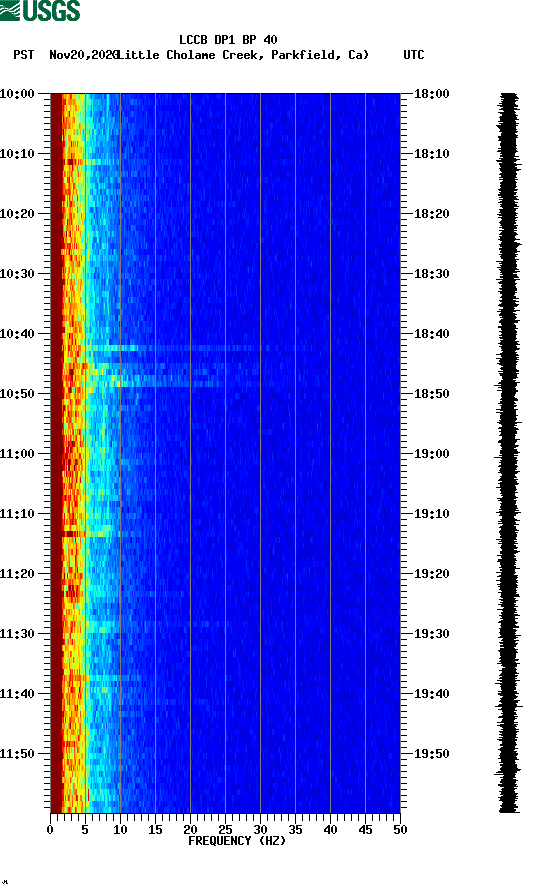Click the '10:20' PST time label
Image resolution: width=552 pixels, height=893 pixels.
click(17, 214)
